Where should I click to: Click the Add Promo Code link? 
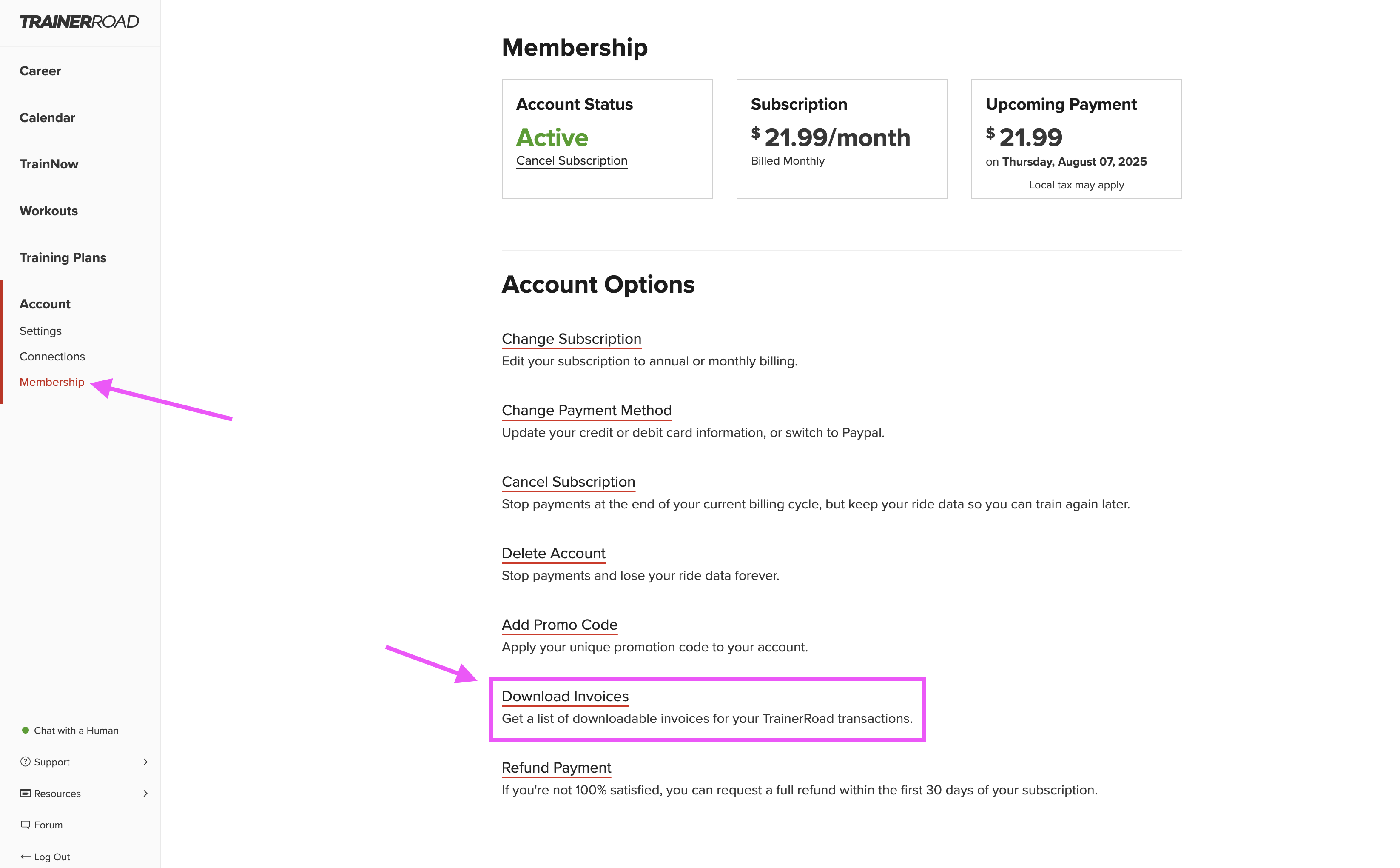pyautogui.click(x=559, y=625)
